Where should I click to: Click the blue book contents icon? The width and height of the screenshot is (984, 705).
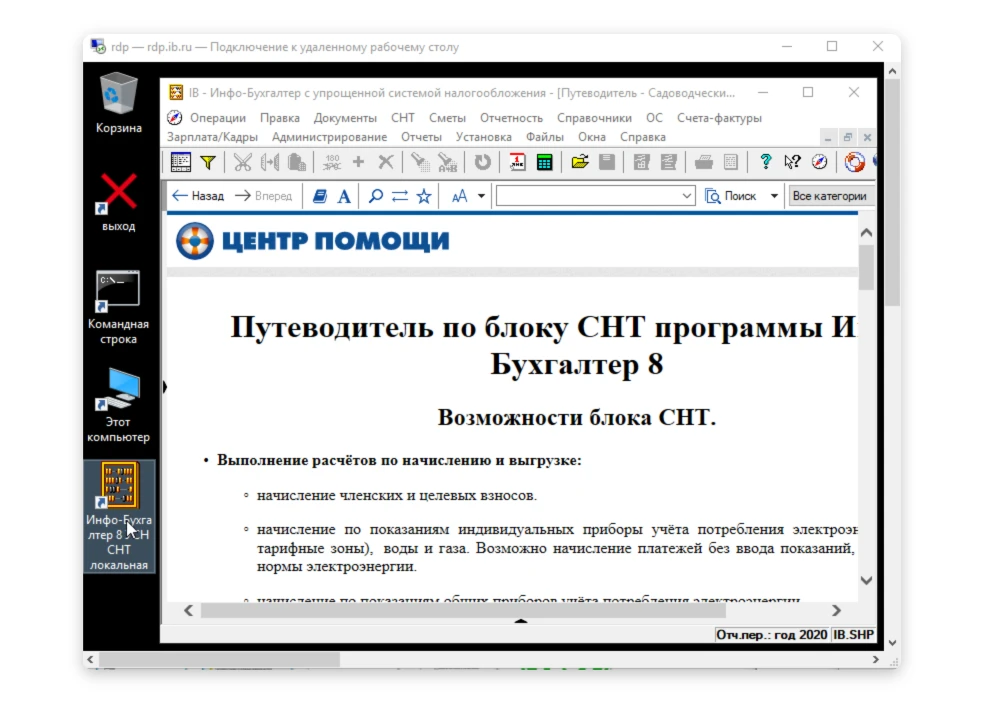coord(320,196)
